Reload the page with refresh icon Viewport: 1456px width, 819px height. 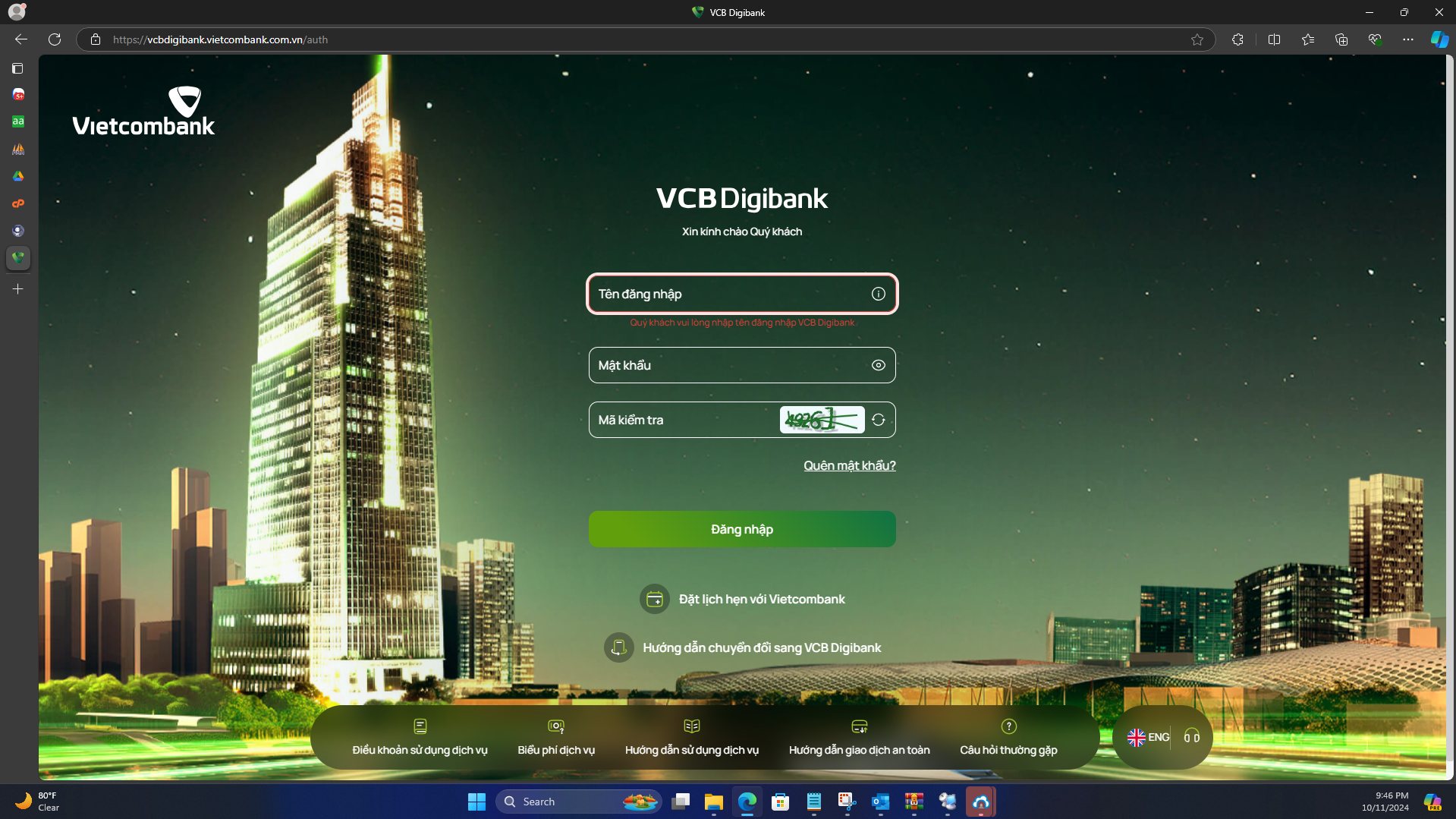tap(55, 39)
